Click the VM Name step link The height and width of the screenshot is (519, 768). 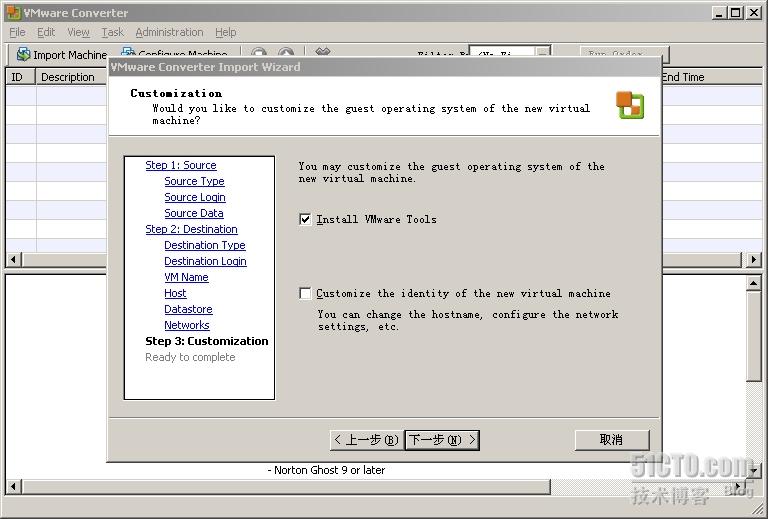tap(186, 277)
